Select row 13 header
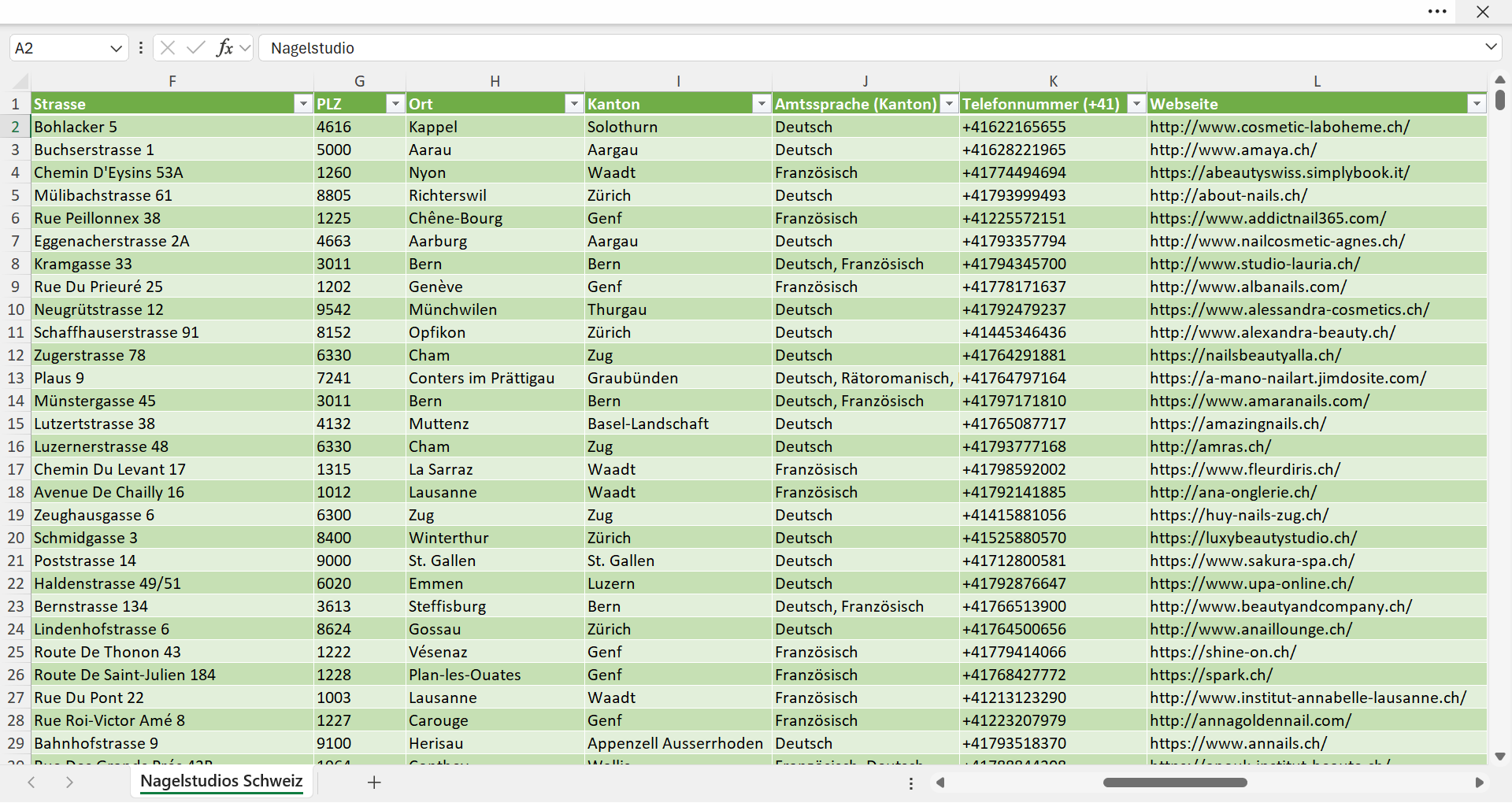 click(16, 378)
